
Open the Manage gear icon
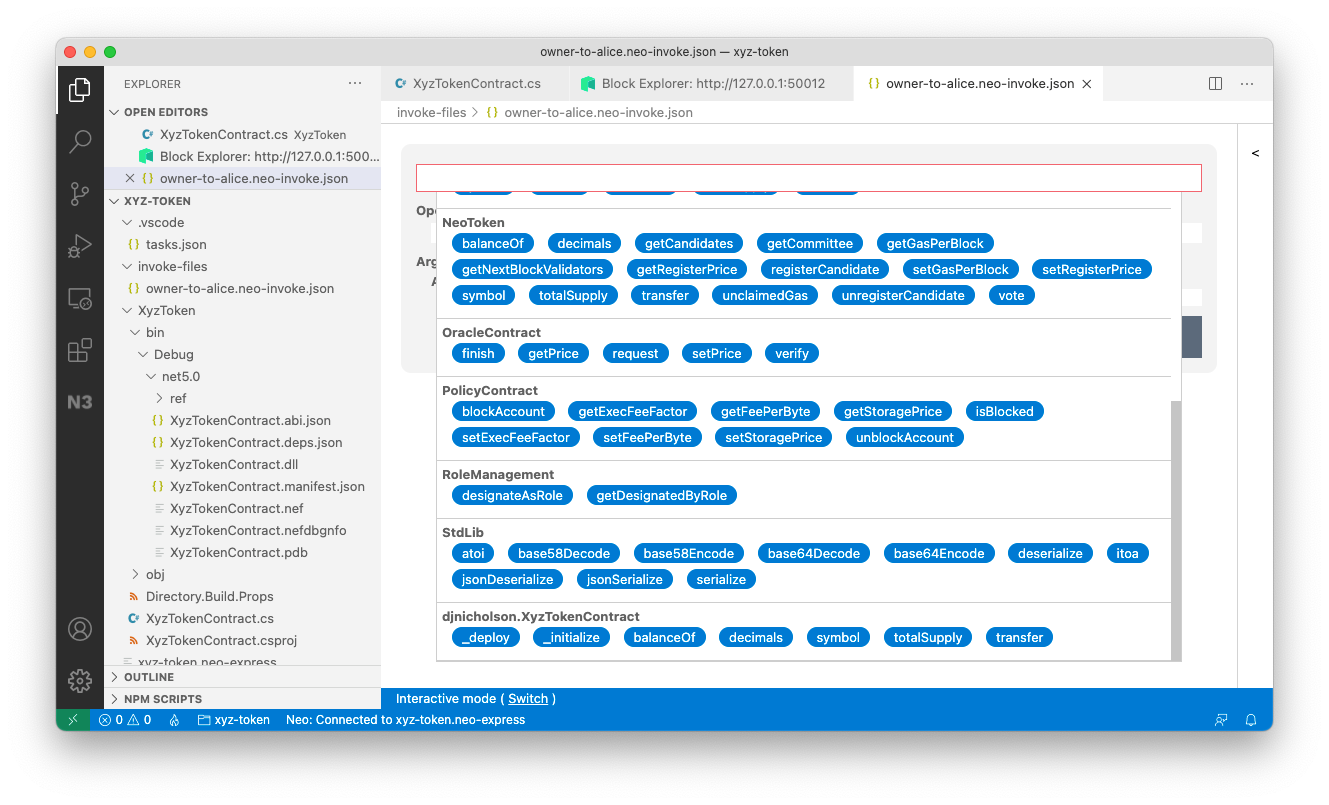coord(80,681)
